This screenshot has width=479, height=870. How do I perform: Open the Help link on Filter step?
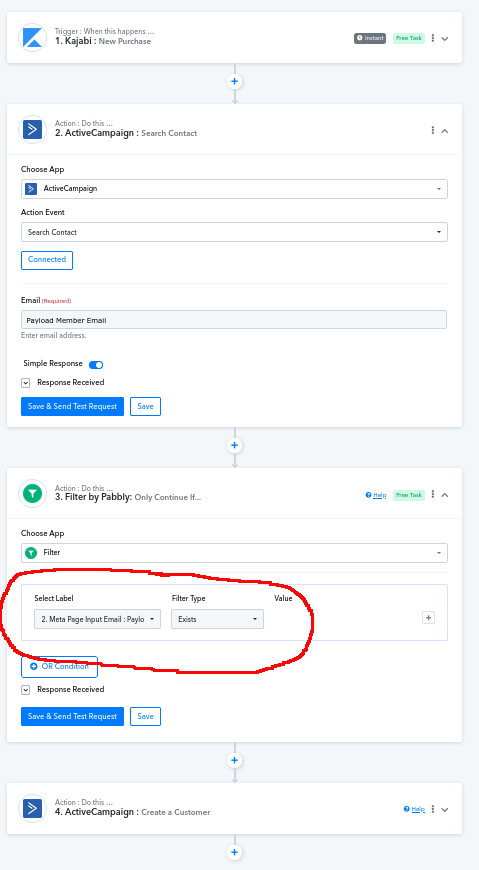point(376,495)
